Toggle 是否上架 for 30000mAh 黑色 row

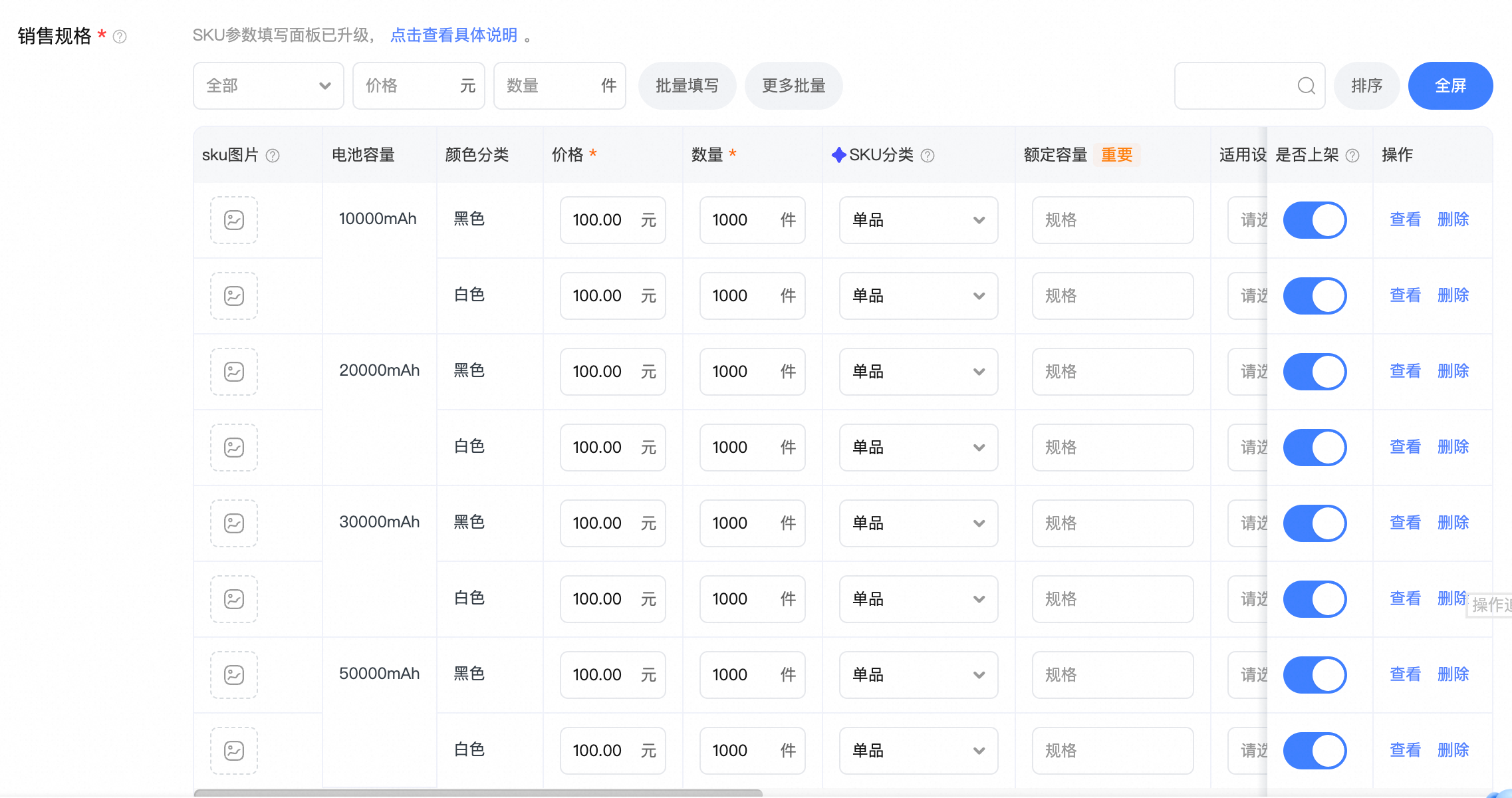1315,523
